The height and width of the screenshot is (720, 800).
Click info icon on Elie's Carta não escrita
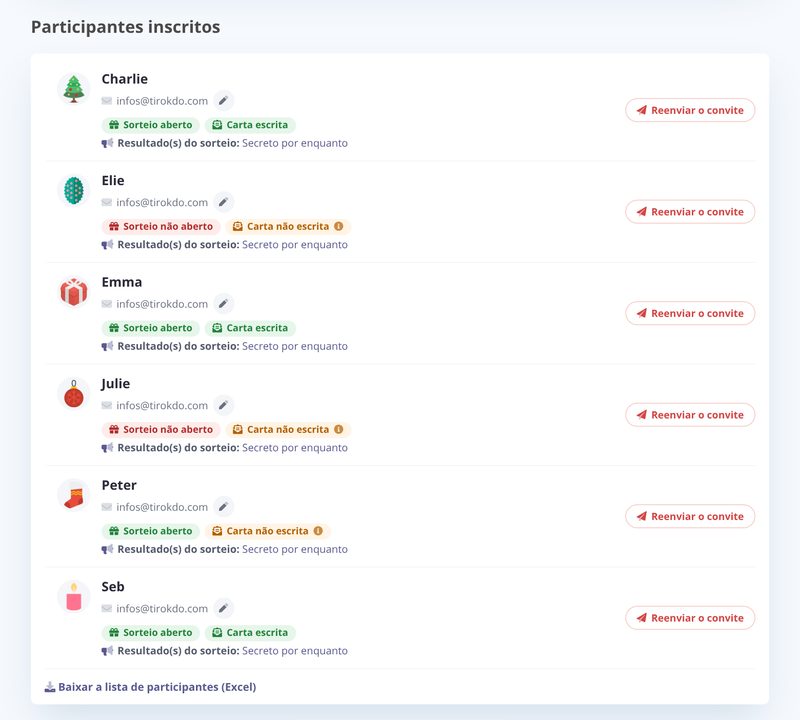click(x=339, y=226)
